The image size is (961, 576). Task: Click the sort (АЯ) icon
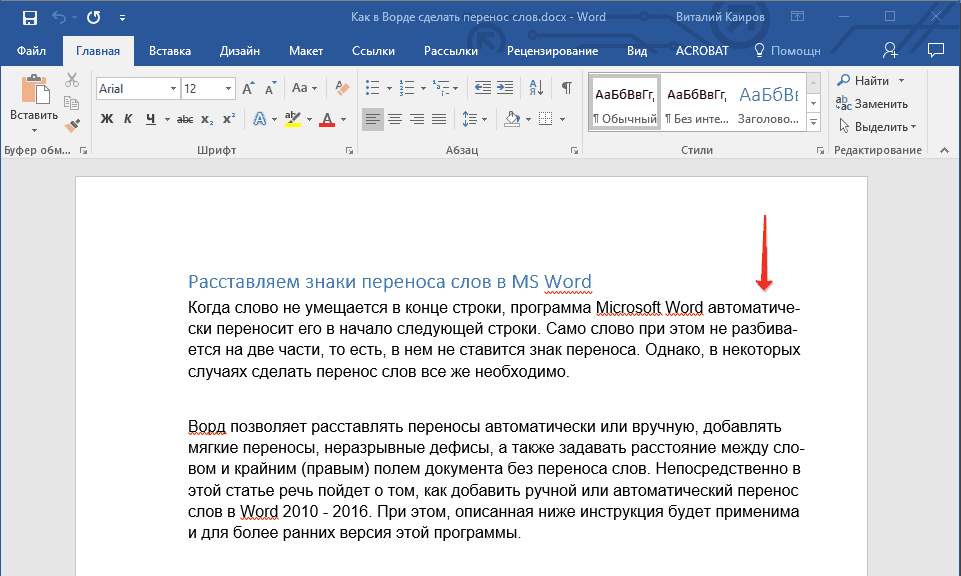[537, 87]
